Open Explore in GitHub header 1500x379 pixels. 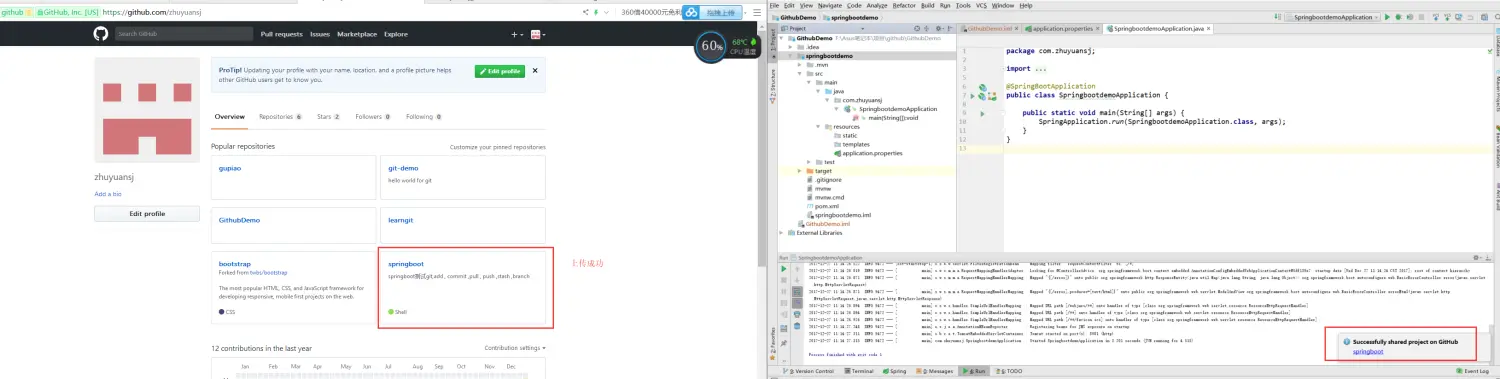[396, 34]
